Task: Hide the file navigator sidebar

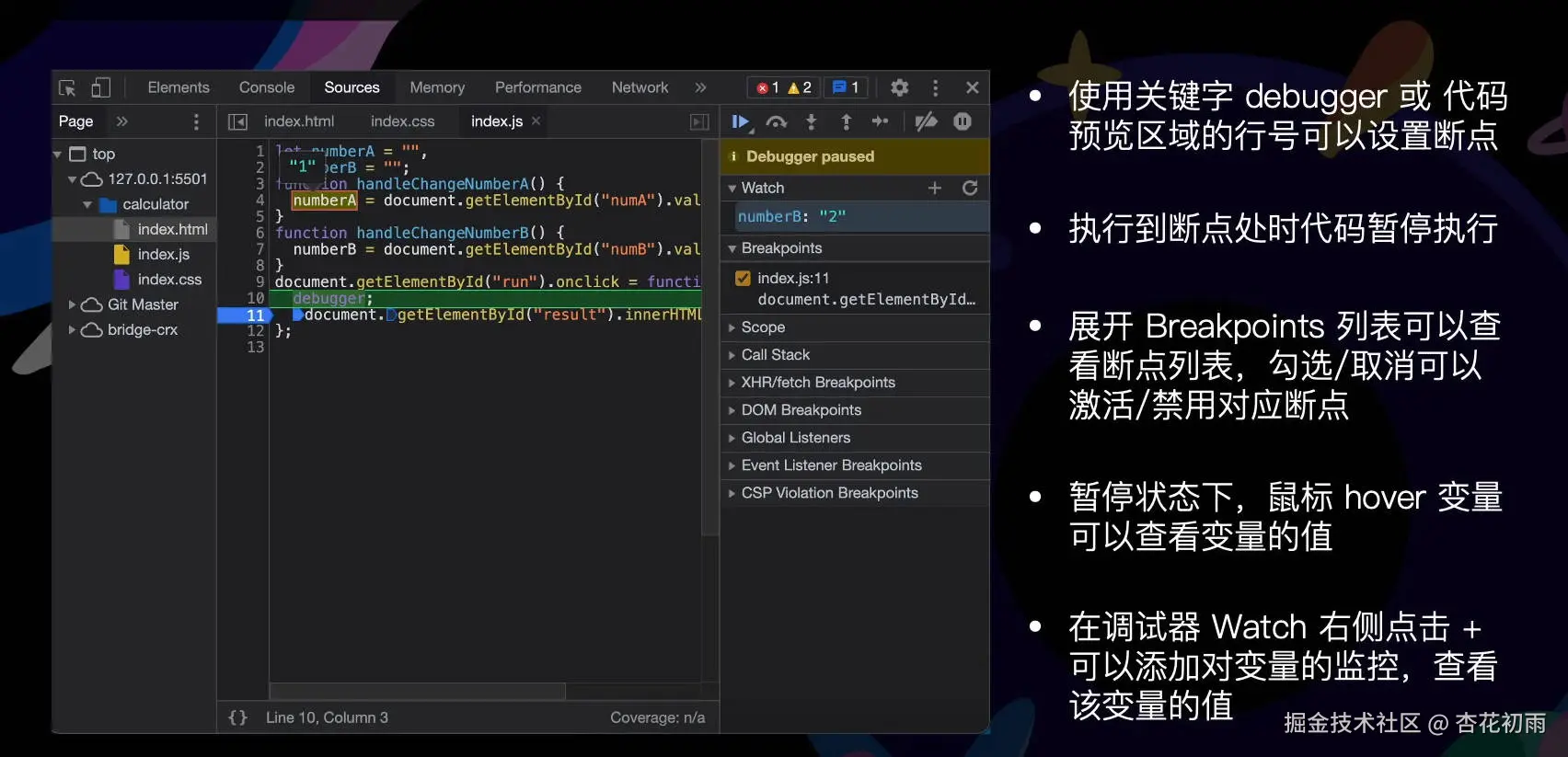Action: pos(237,121)
